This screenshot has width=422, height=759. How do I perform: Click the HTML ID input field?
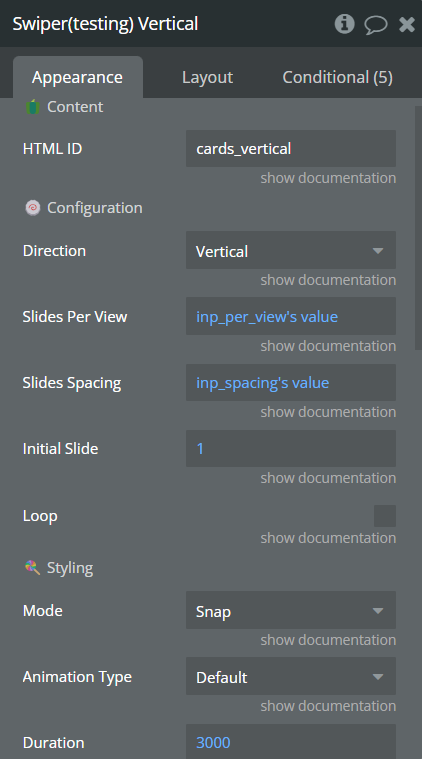pos(291,149)
